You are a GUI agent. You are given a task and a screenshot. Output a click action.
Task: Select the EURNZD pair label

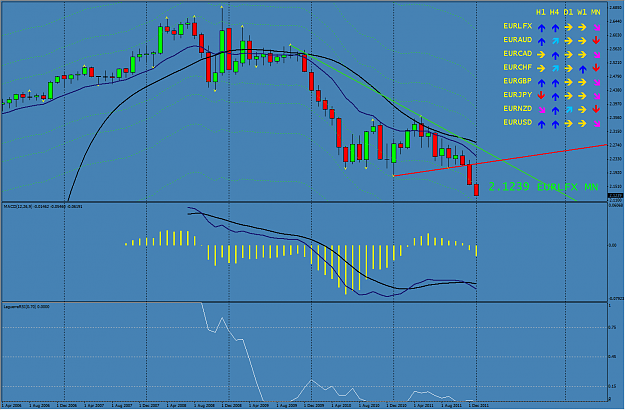click(x=517, y=109)
